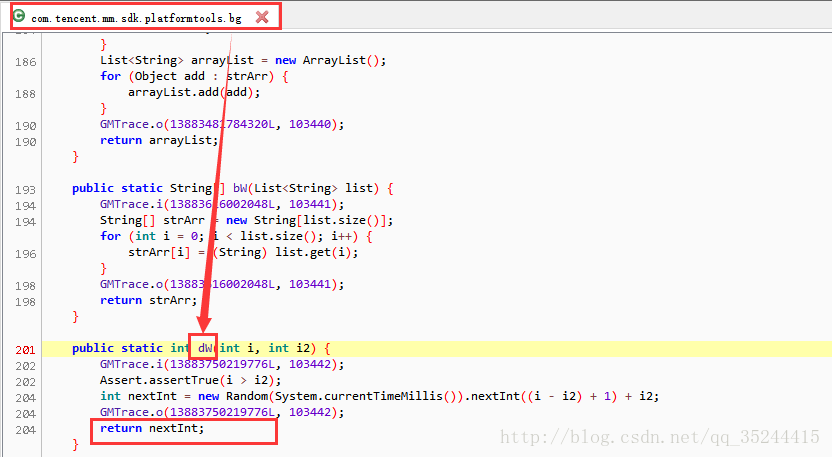Screen dimensions: 832x457
Task: Select the com.tencent.mm.sdk.platformtools.bg tab
Action: pyautogui.click(x=136, y=18)
